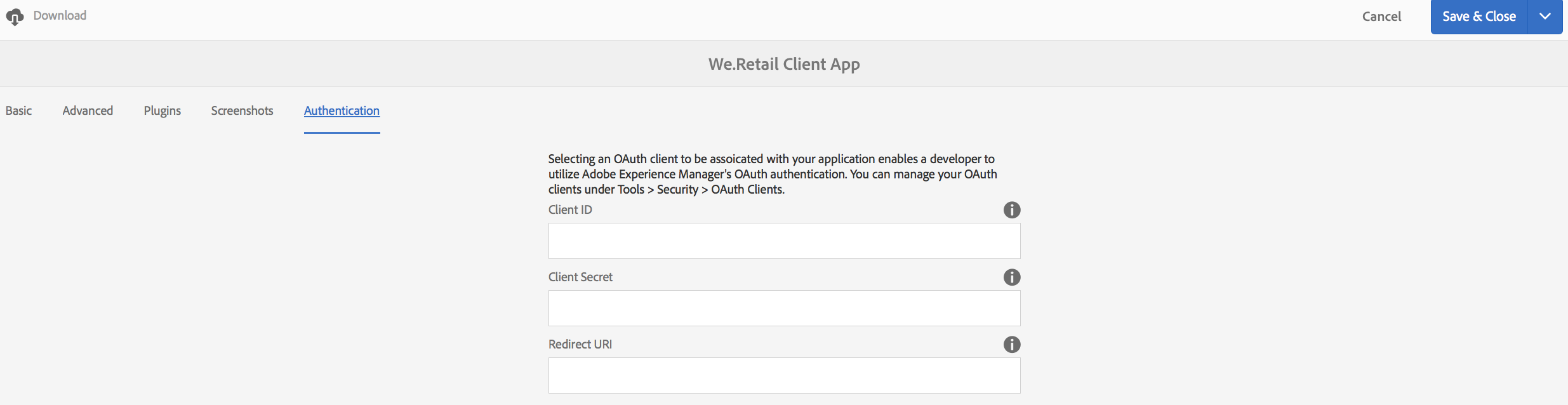
Task: Click the Client ID field label
Action: point(570,209)
